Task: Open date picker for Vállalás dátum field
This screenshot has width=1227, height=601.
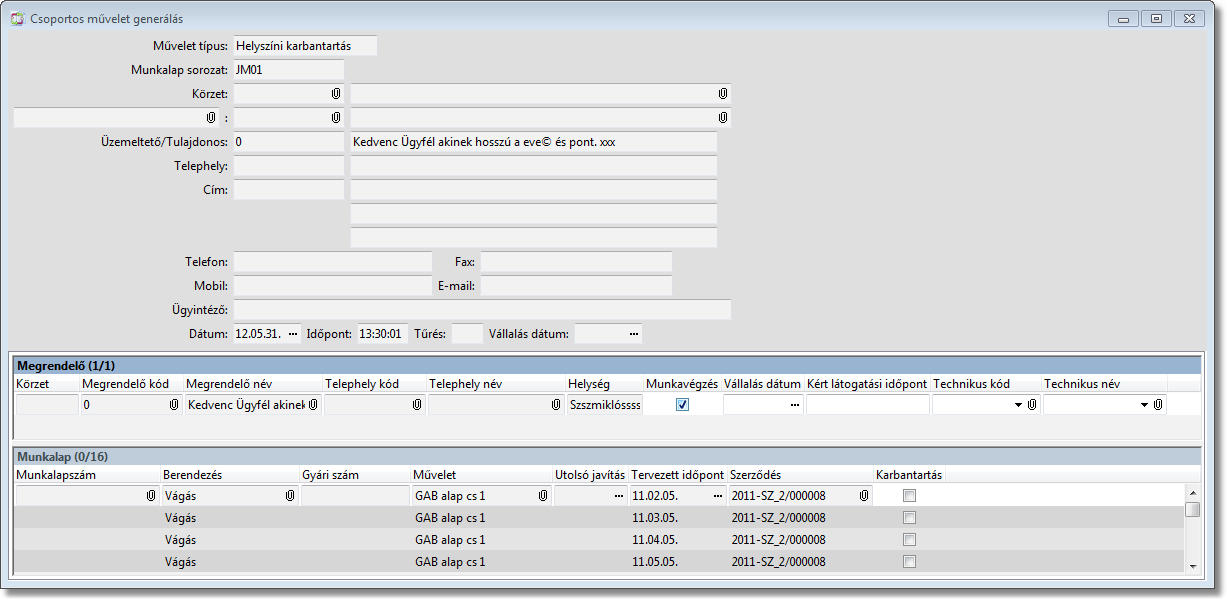Action: (x=634, y=334)
